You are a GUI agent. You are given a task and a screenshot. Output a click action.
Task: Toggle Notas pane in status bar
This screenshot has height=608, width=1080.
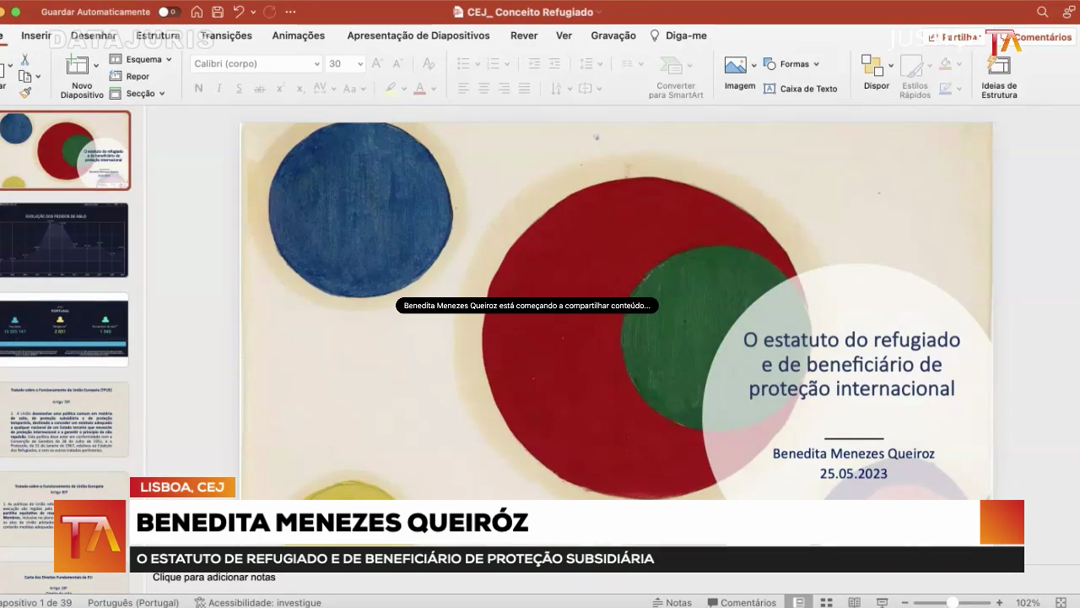[x=671, y=602]
